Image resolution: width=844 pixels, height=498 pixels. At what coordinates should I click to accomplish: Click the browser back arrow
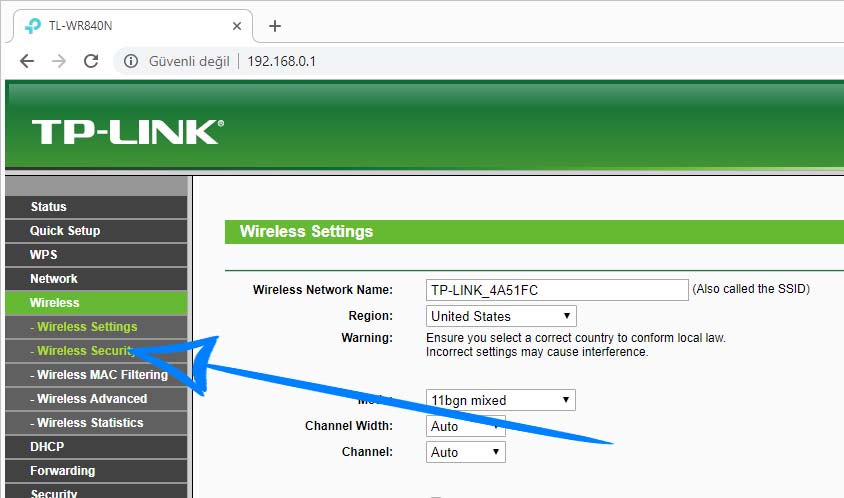[27, 61]
